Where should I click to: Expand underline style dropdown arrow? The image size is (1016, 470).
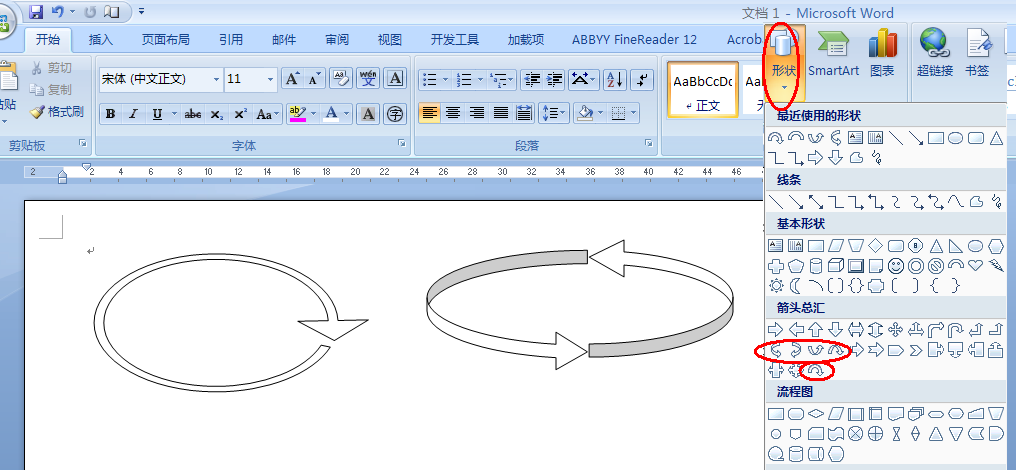(174, 114)
